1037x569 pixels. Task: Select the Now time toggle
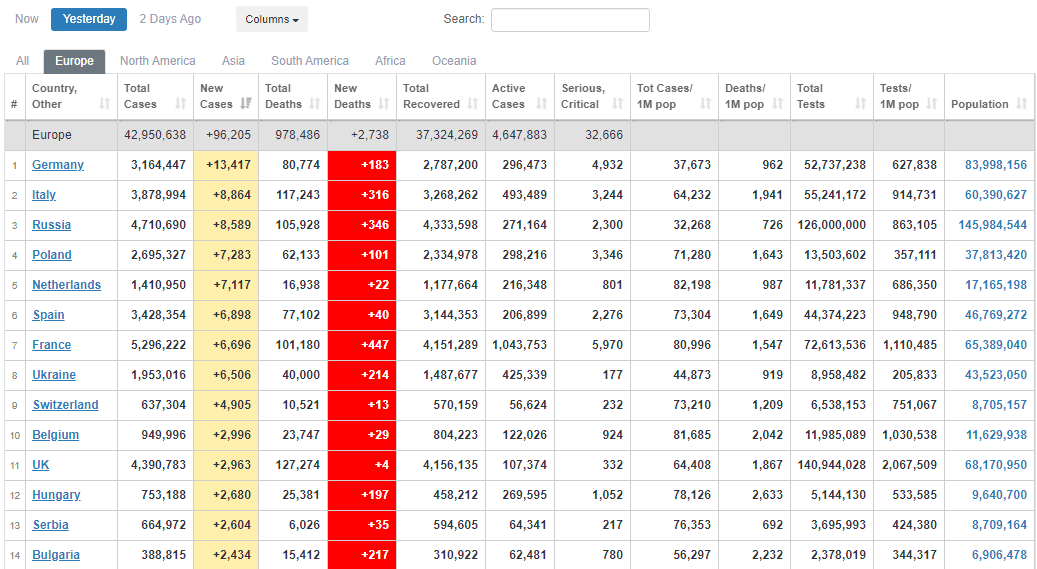coord(27,19)
